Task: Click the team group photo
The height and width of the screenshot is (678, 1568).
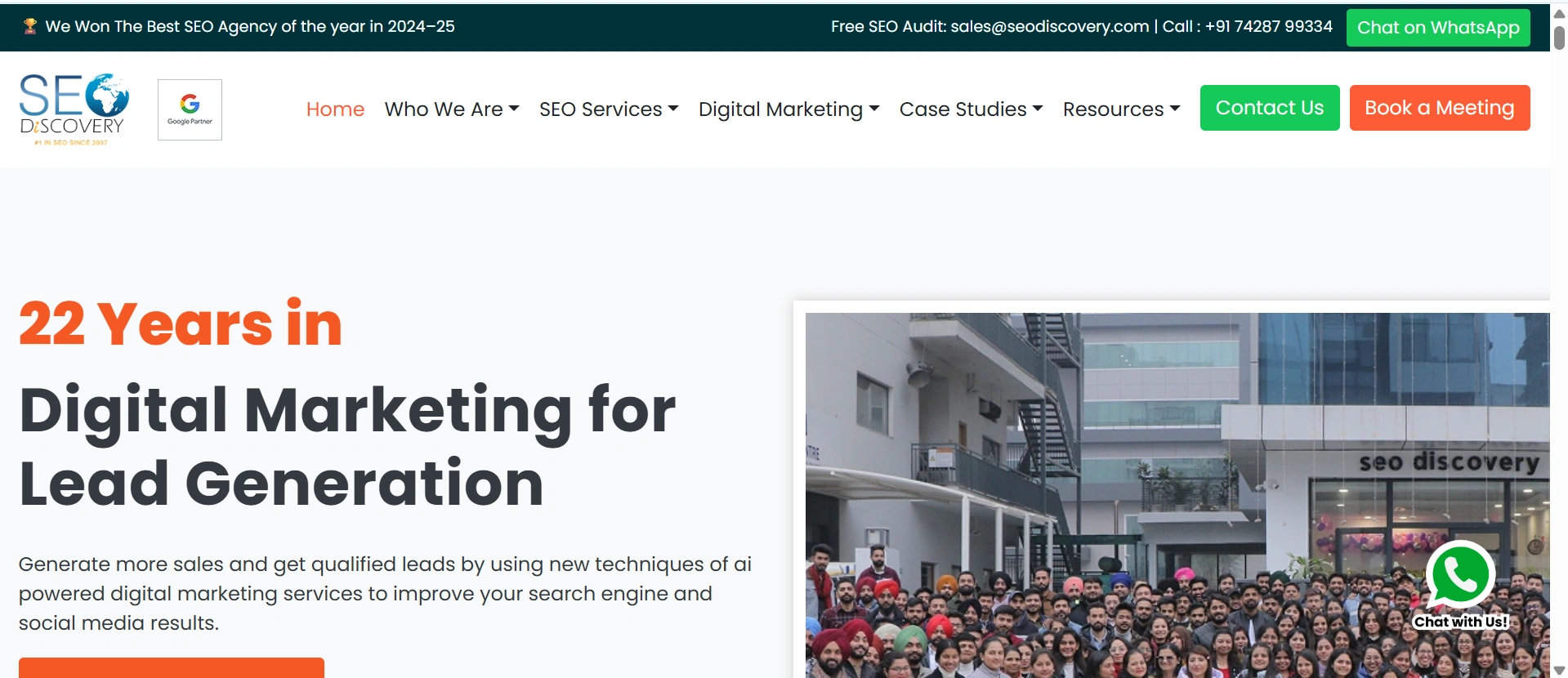Action: point(1177,495)
